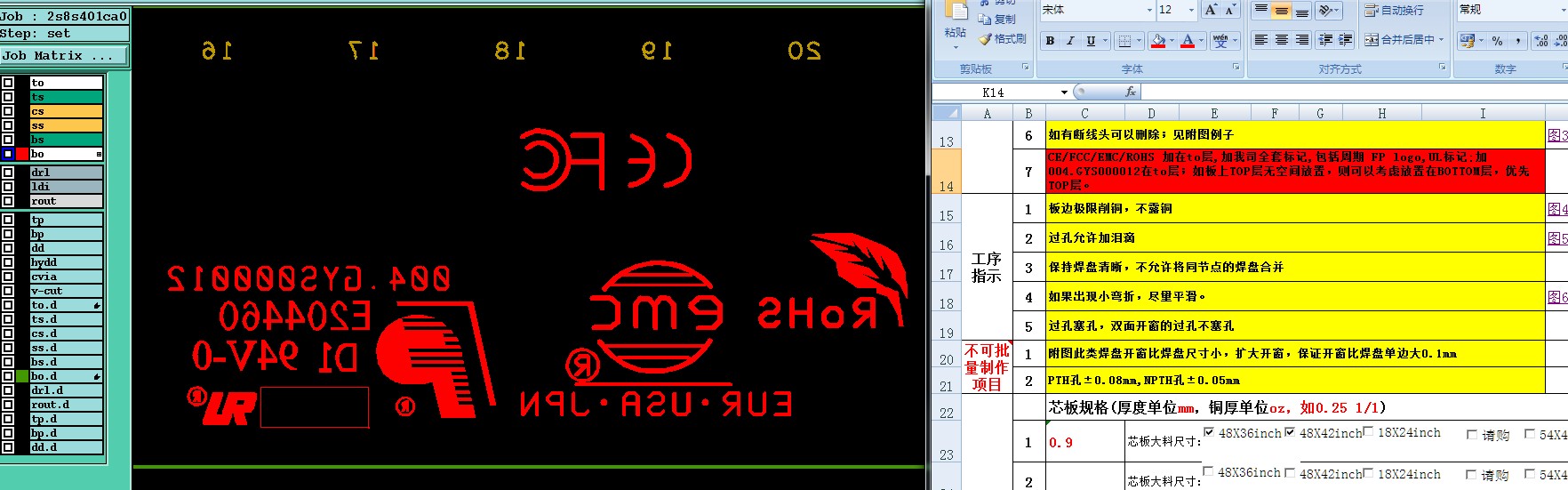Open Job Matrix button
The width and height of the screenshot is (1568, 490).
[x=64, y=55]
